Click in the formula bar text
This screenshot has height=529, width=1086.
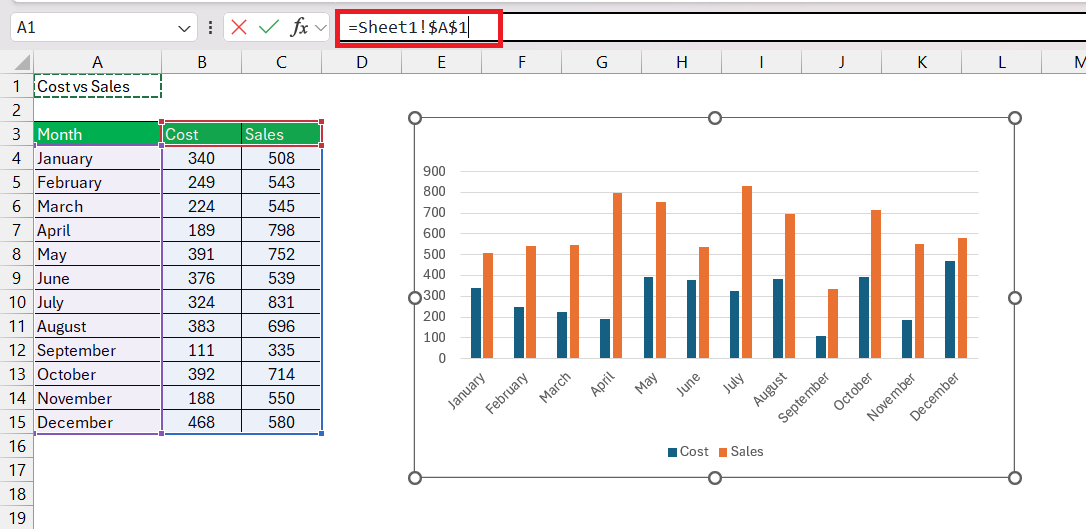point(409,28)
